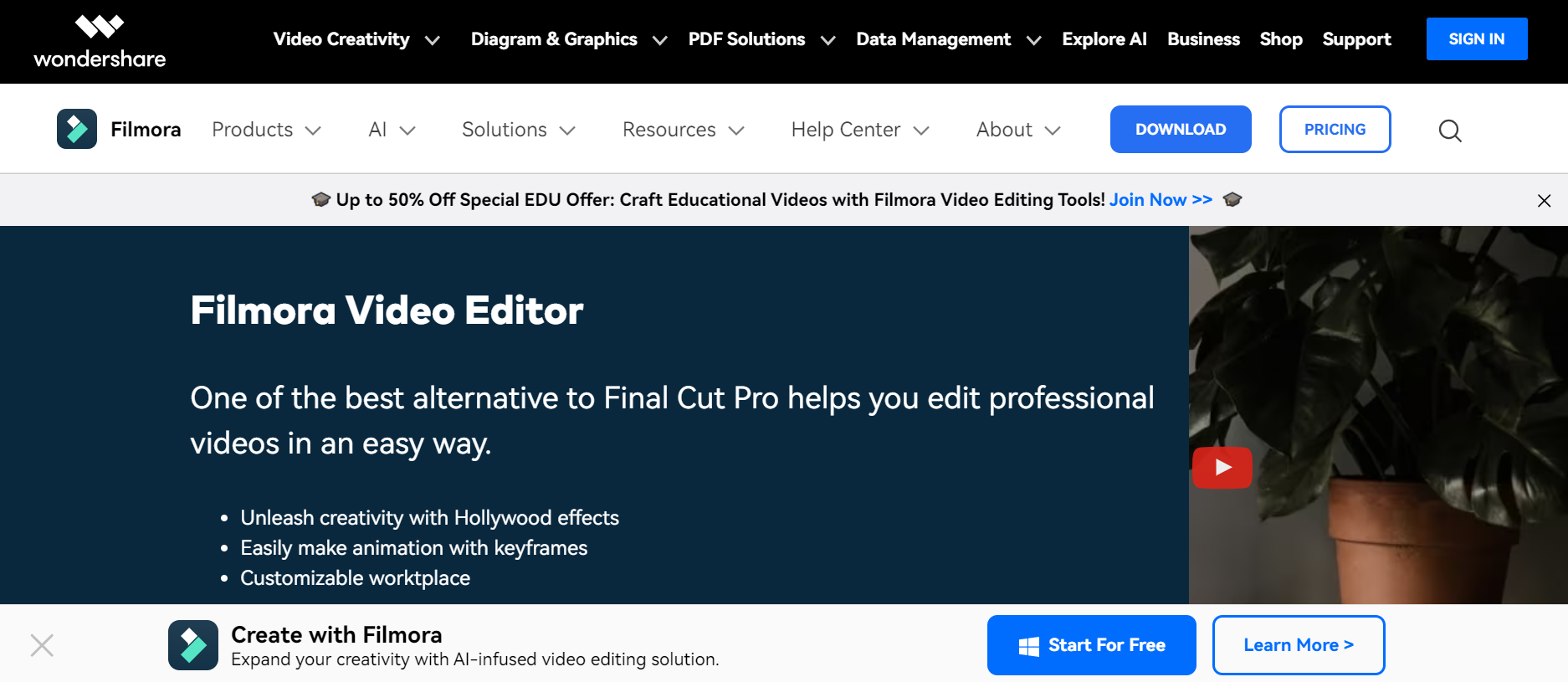Click the blue DOWNLOAD button
1568x682 pixels.
point(1181,129)
